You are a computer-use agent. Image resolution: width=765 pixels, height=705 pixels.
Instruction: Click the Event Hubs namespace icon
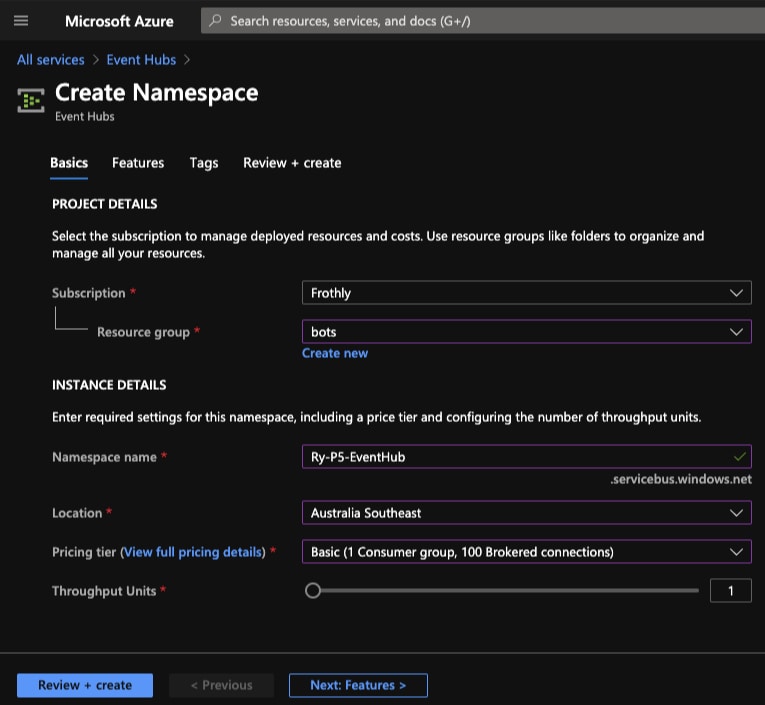(31, 101)
